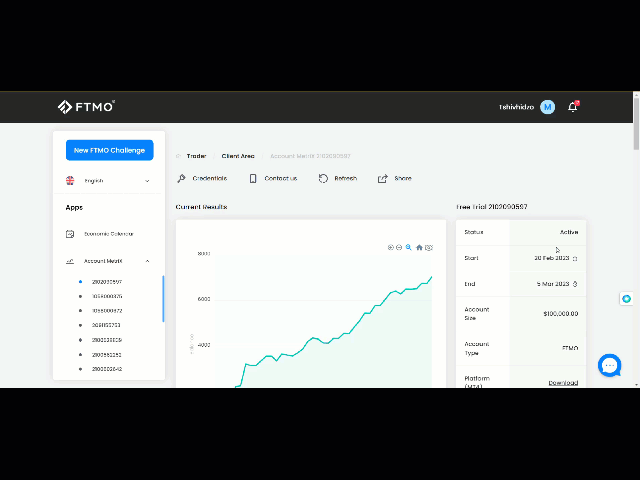Click the page vertical scrollbar thumb
Screen dimensions: 640x480
tap(636, 124)
